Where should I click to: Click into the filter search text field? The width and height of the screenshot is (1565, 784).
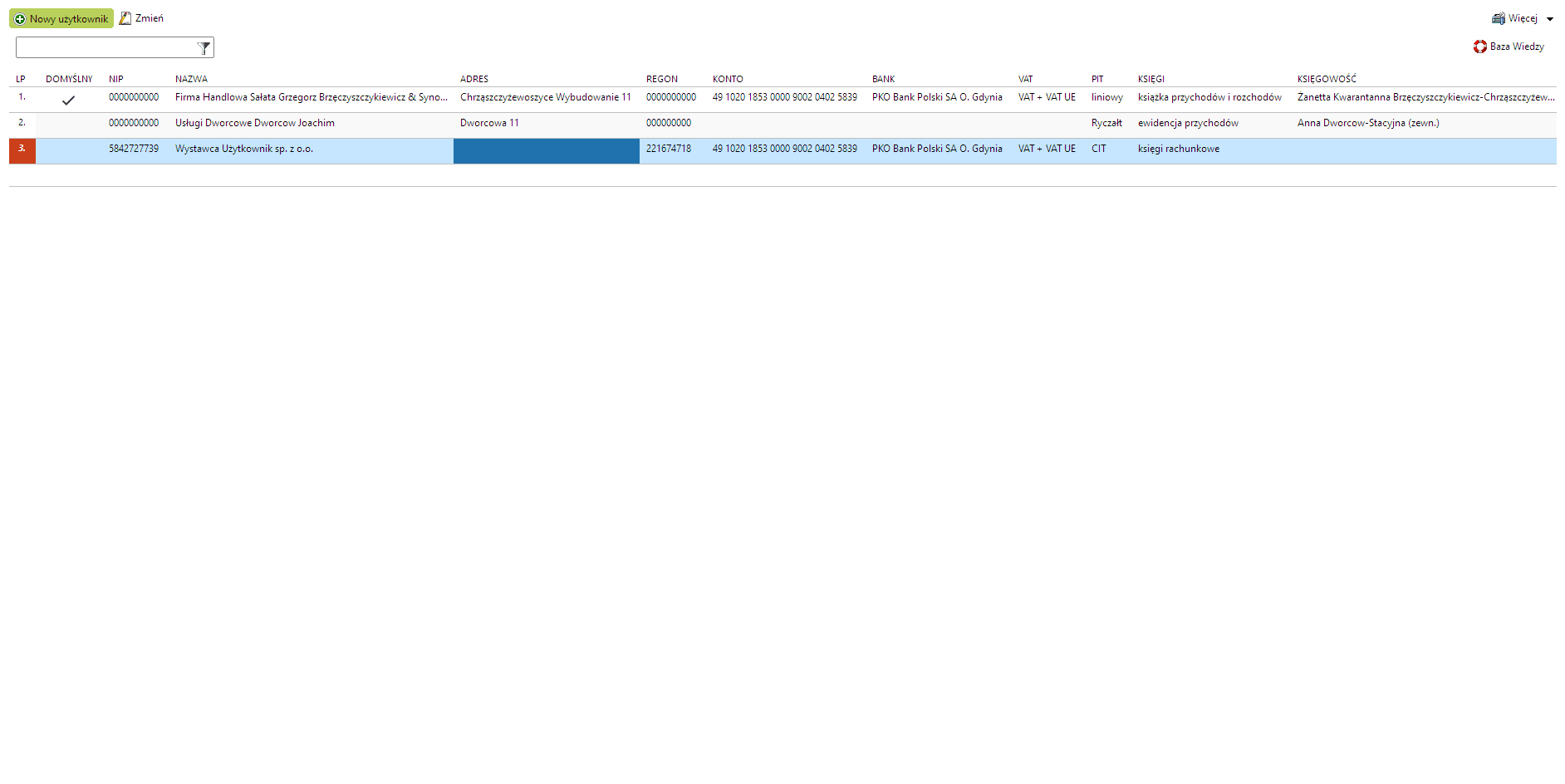point(105,48)
